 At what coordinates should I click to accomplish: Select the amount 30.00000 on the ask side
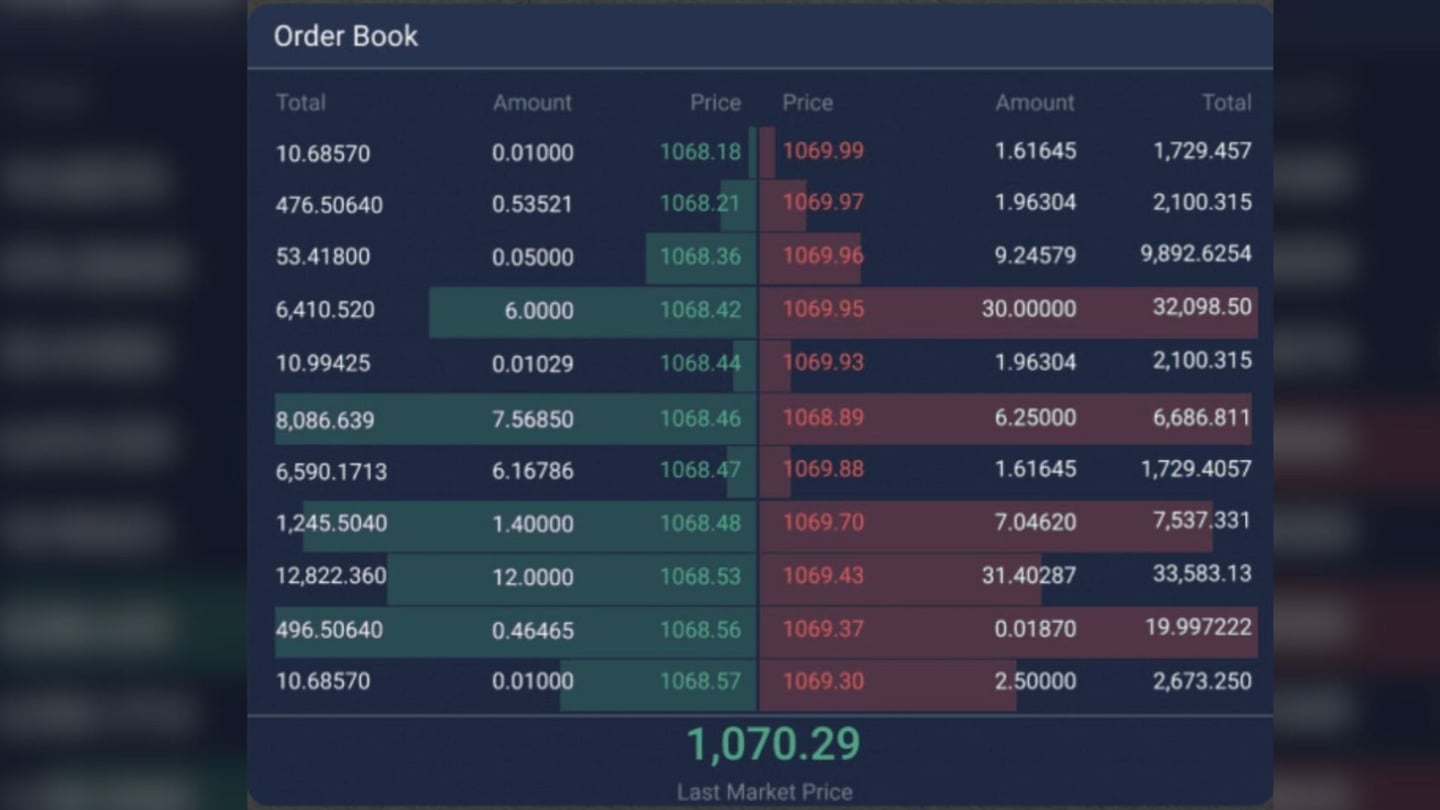point(1035,310)
